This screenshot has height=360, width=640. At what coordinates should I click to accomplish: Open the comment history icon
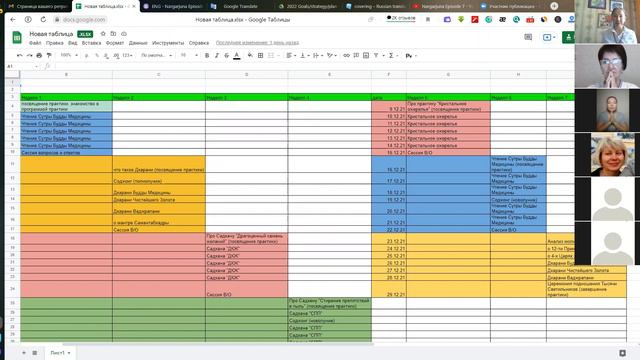pos(528,37)
